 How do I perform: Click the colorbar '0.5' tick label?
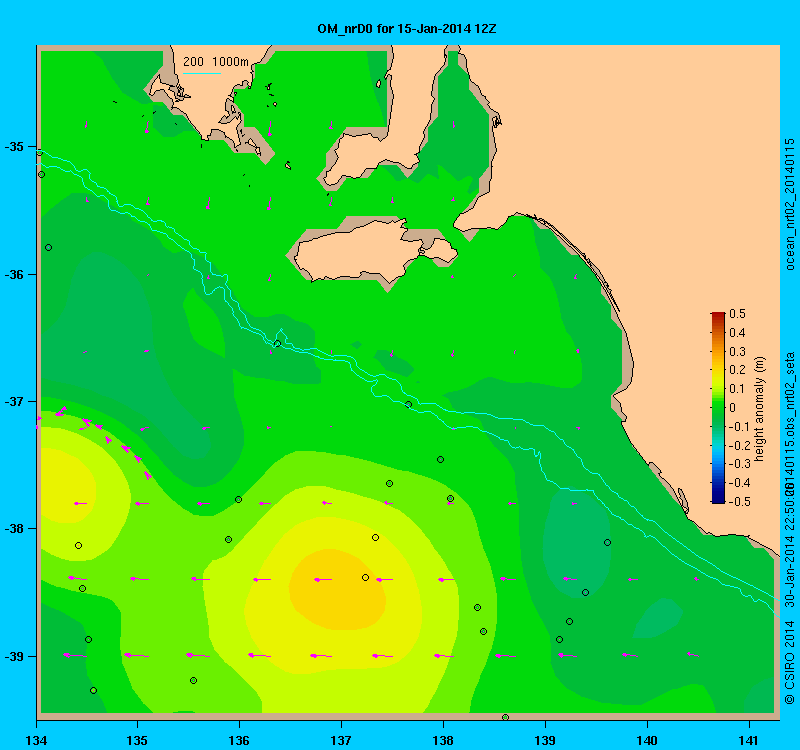(737, 314)
